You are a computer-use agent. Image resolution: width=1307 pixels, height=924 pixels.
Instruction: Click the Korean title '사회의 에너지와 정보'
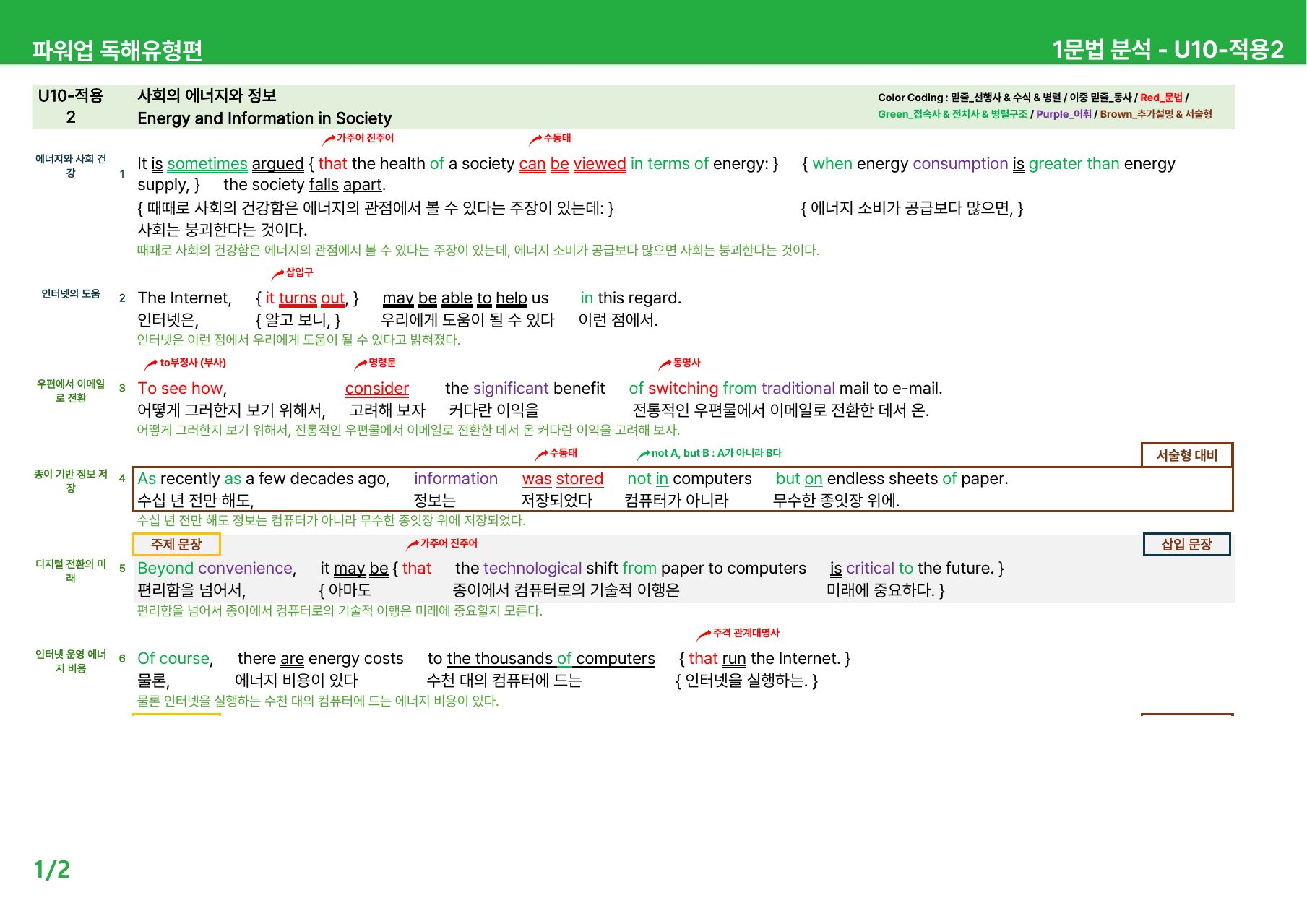tap(207, 95)
